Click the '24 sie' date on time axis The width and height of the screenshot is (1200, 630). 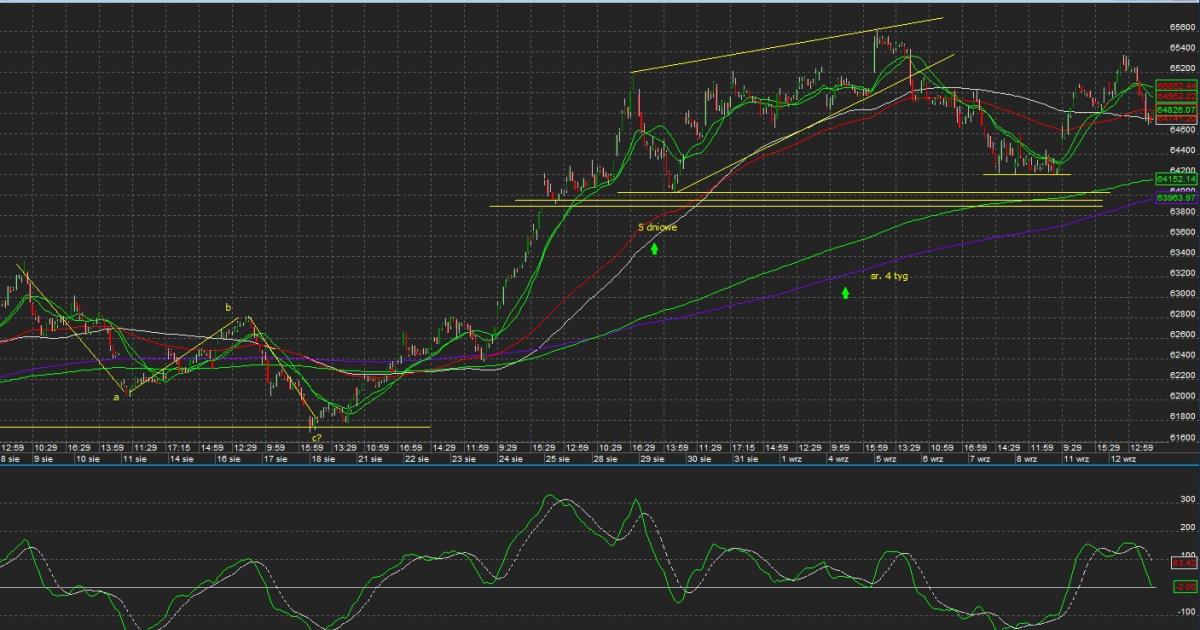(x=510, y=459)
